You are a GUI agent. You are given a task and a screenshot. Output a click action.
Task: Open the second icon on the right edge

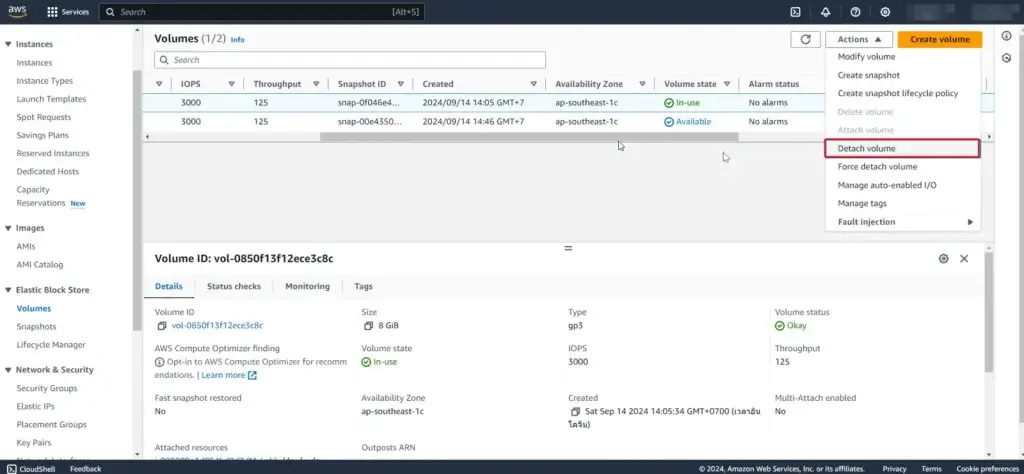click(x=1006, y=58)
